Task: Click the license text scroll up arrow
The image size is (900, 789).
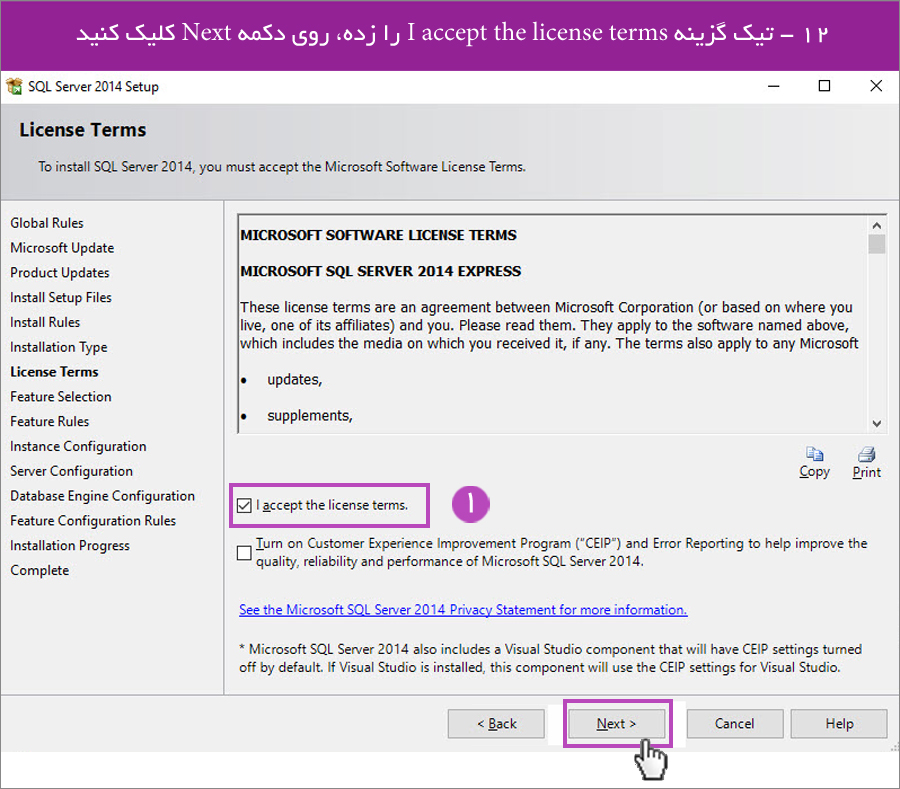Action: pyautogui.click(x=877, y=226)
